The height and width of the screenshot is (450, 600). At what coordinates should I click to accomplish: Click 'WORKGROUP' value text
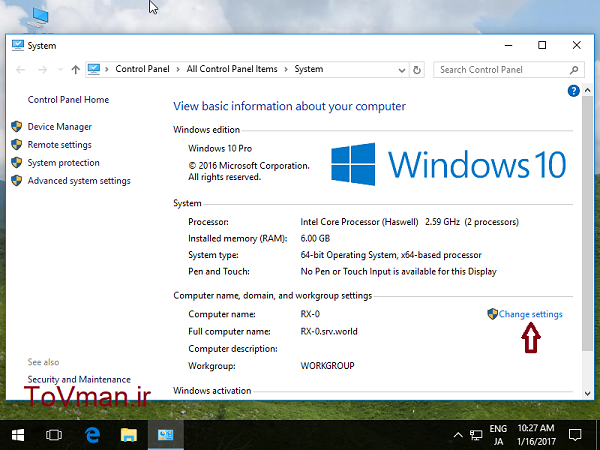(x=327, y=366)
